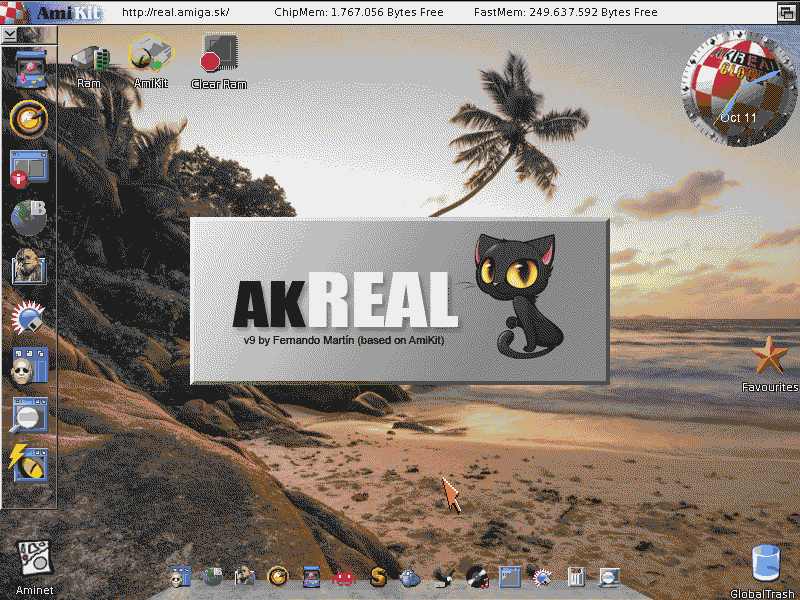Viewport: 800px width, 600px height.
Task: Open the masked face icon in bottom dock
Action: [180, 577]
